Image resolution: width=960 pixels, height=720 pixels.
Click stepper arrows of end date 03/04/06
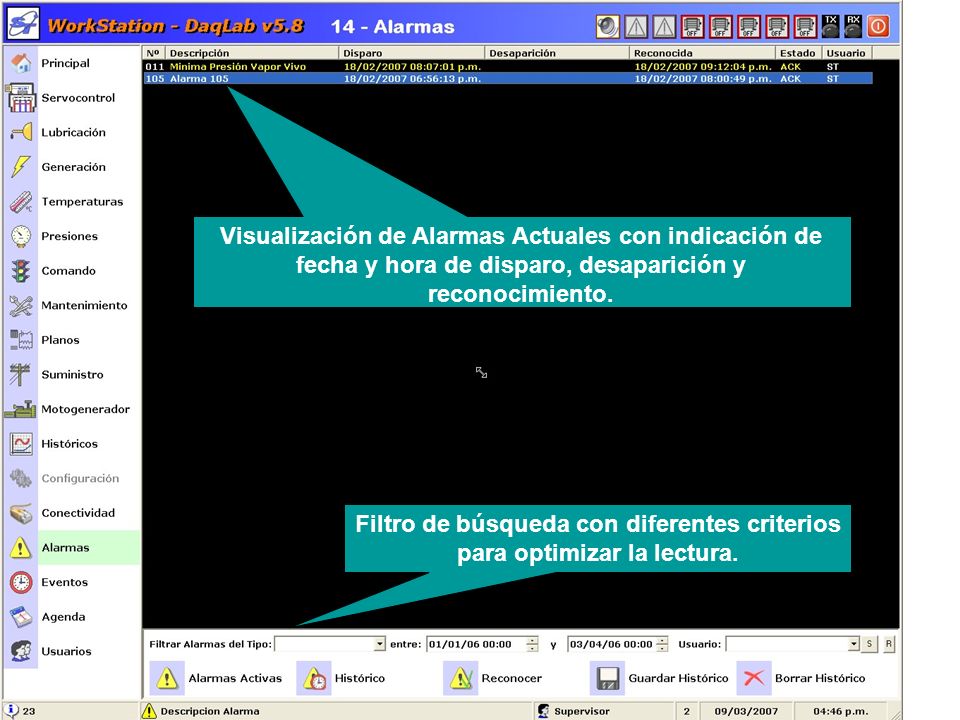tap(662, 644)
